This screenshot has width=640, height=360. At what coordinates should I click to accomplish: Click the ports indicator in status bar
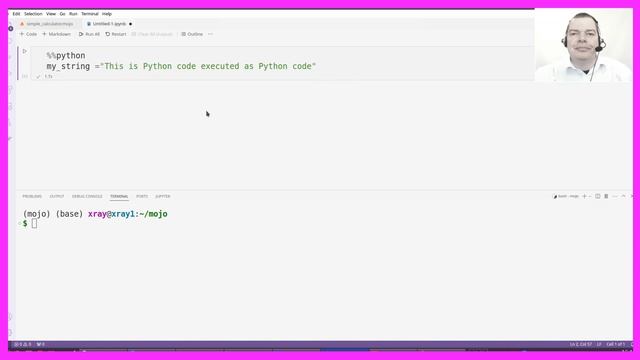41,344
